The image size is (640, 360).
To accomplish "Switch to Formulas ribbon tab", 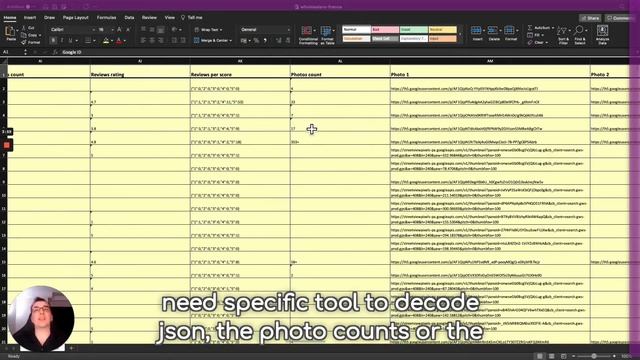I will (x=107, y=18).
